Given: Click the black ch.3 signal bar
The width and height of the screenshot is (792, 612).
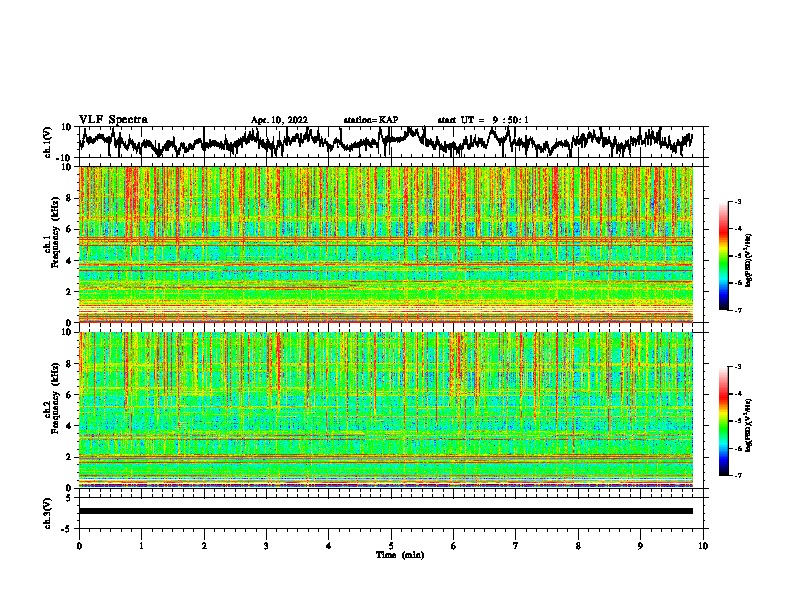Looking at the screenshot, I should (386, 511).
